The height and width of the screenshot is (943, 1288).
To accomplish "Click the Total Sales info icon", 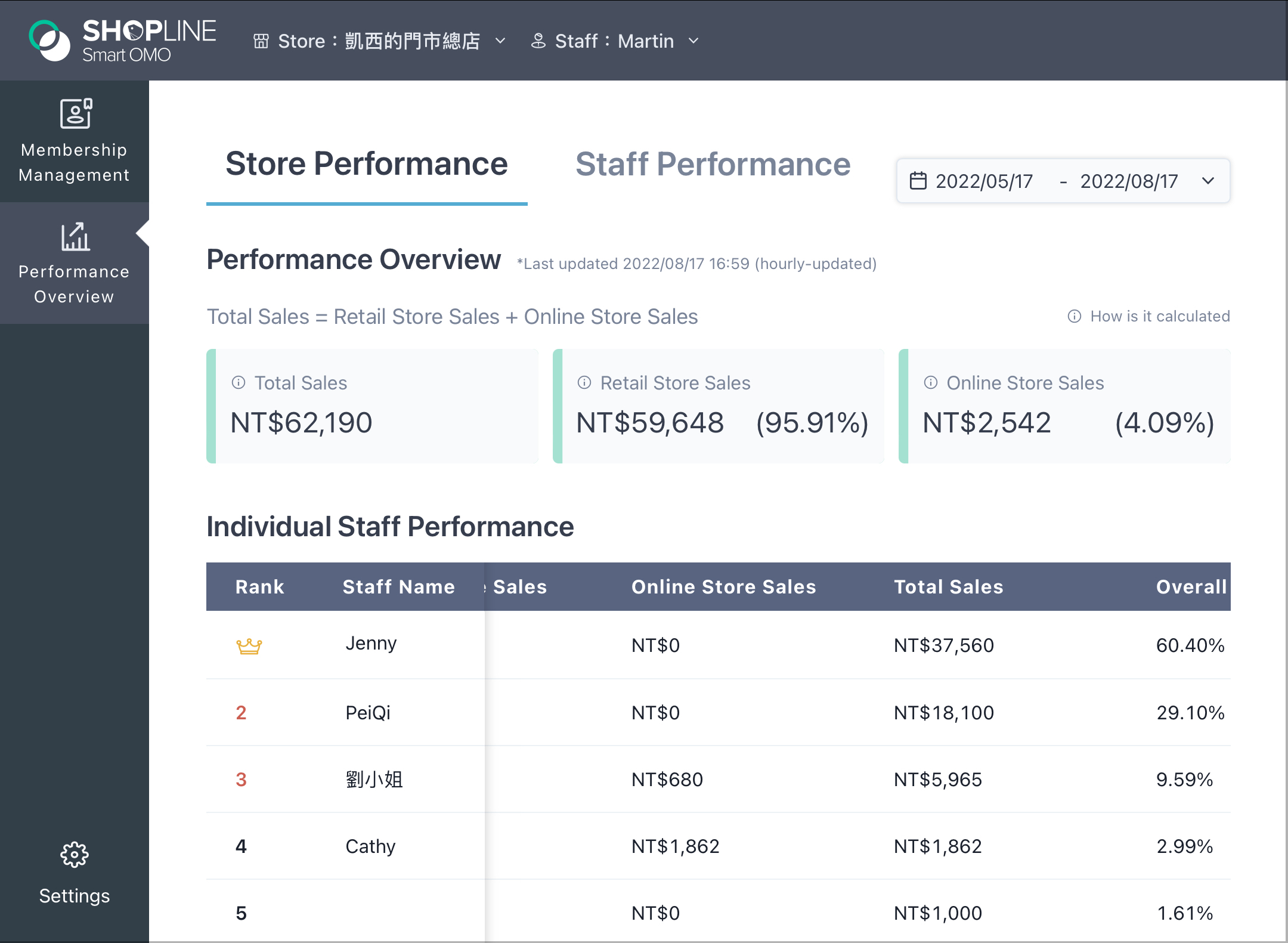I will click(239, 382).
